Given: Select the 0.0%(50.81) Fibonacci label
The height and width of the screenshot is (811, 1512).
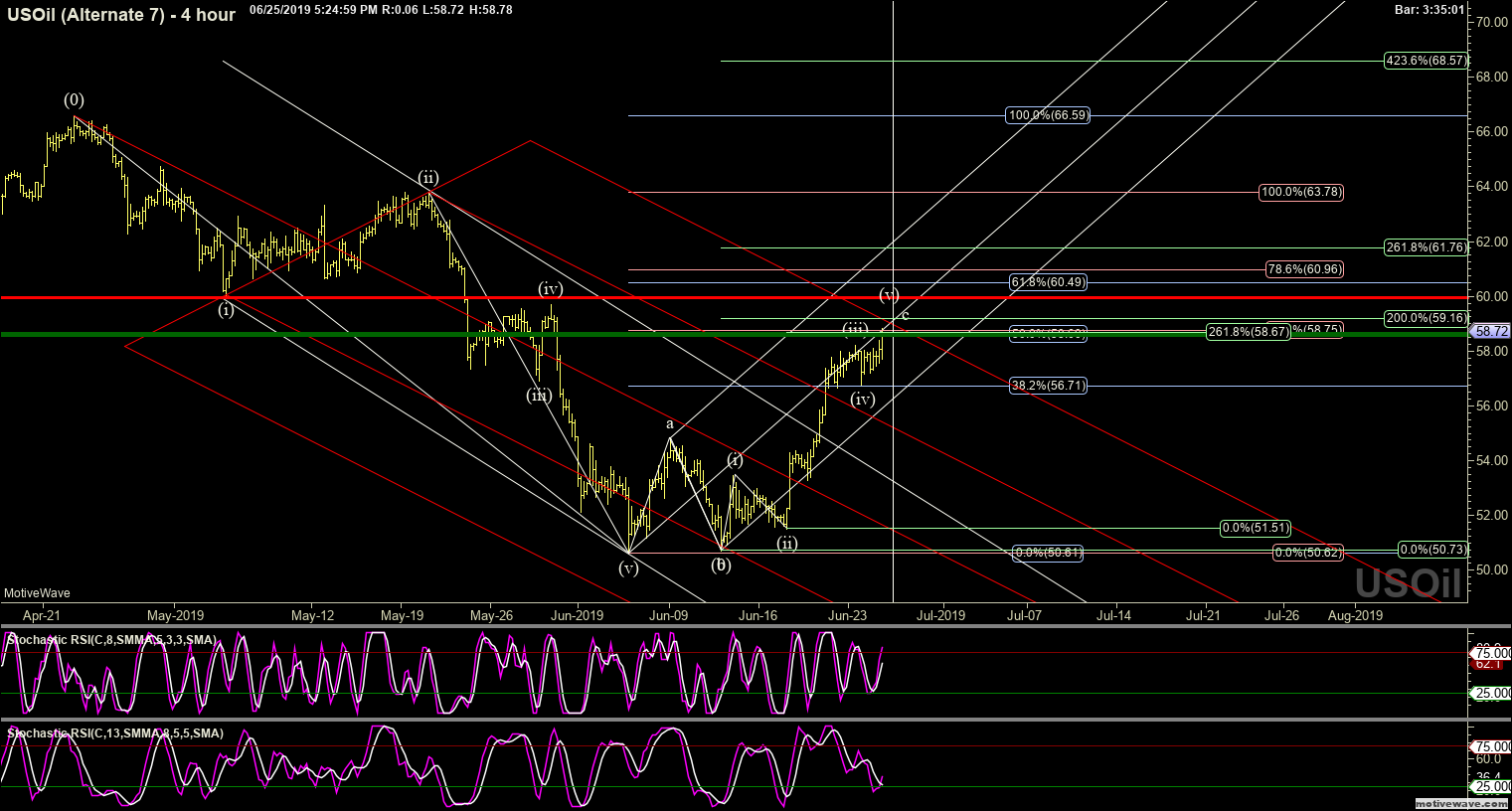Looking at the screenshot, I should 1048,553.
